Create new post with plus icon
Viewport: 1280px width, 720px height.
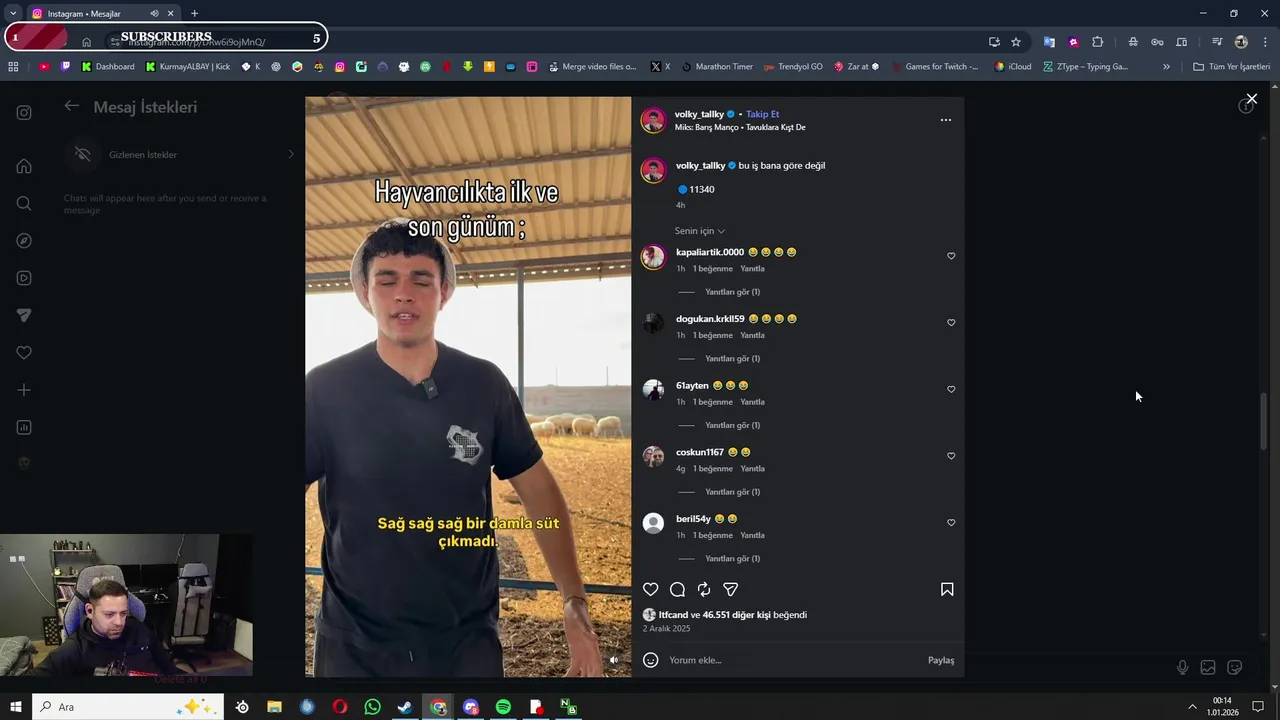coord(24,390)
